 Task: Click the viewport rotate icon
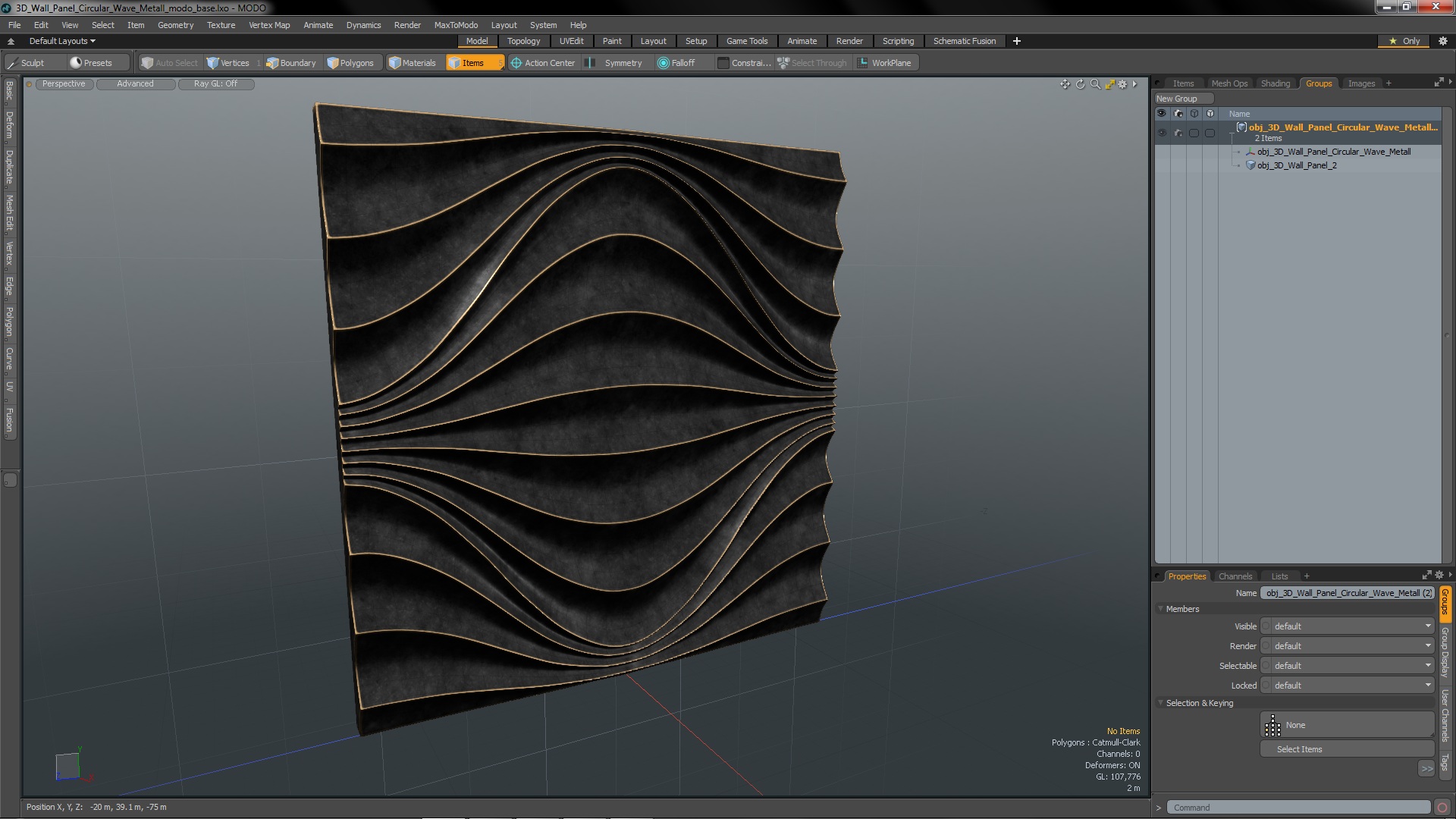pyautogui.click(x=1080, y=84)
